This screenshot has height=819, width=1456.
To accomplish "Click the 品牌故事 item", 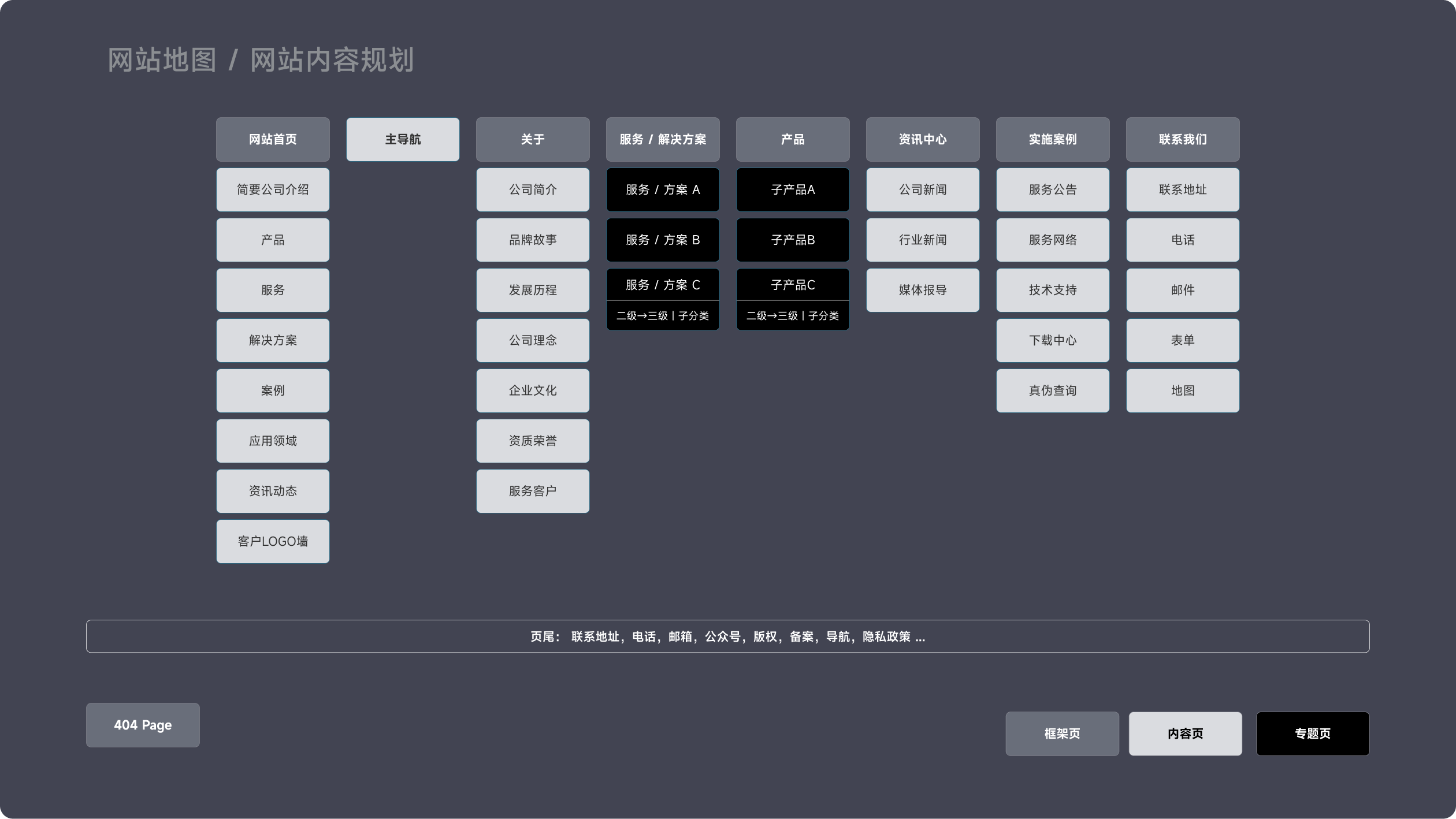I will [533, 240].
